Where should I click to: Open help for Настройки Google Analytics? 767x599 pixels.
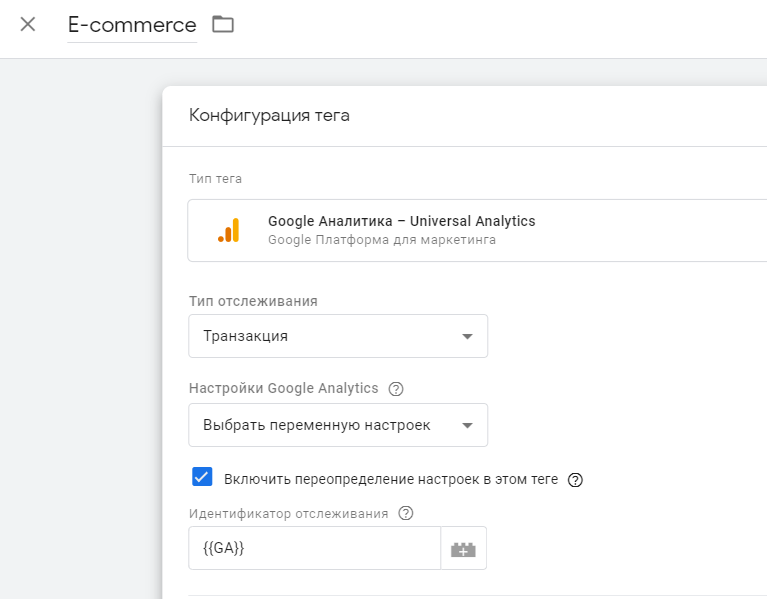coord(396,389)
